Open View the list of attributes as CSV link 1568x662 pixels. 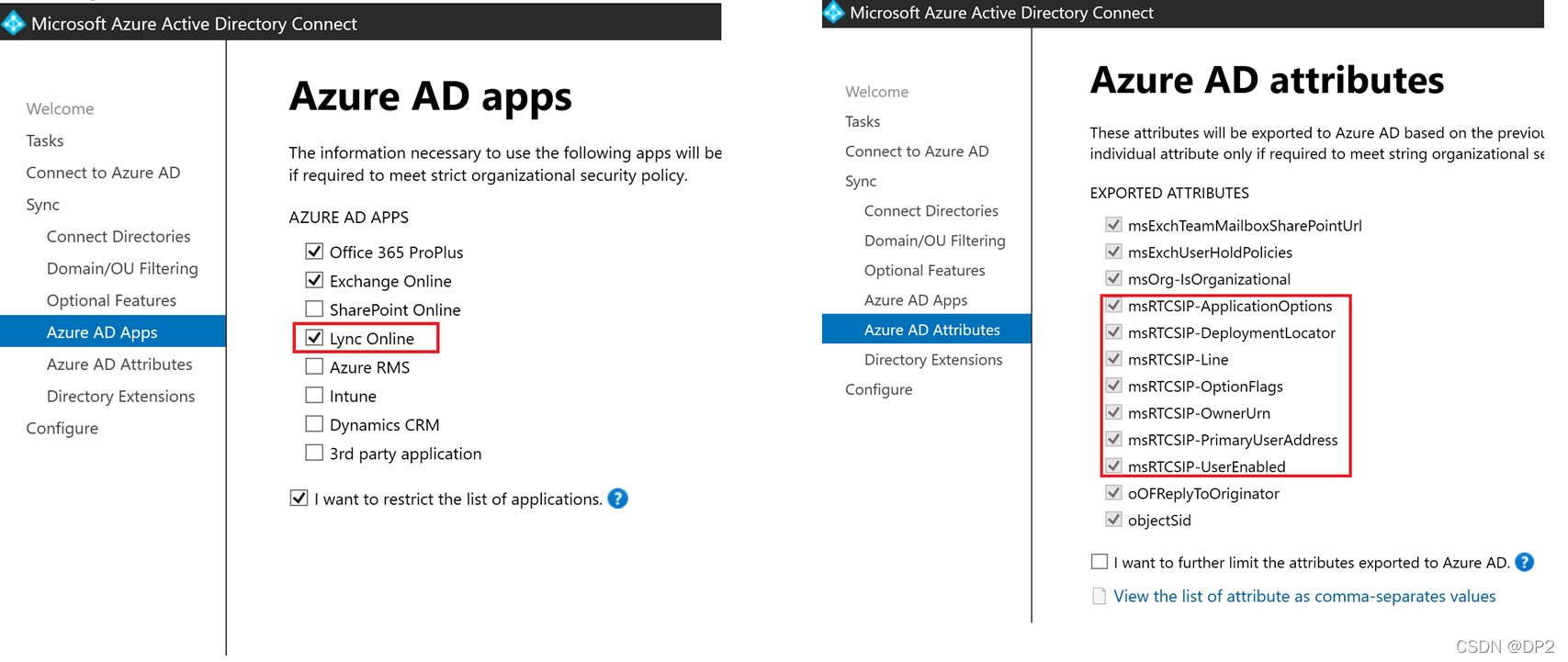[x=1304, y=596]
